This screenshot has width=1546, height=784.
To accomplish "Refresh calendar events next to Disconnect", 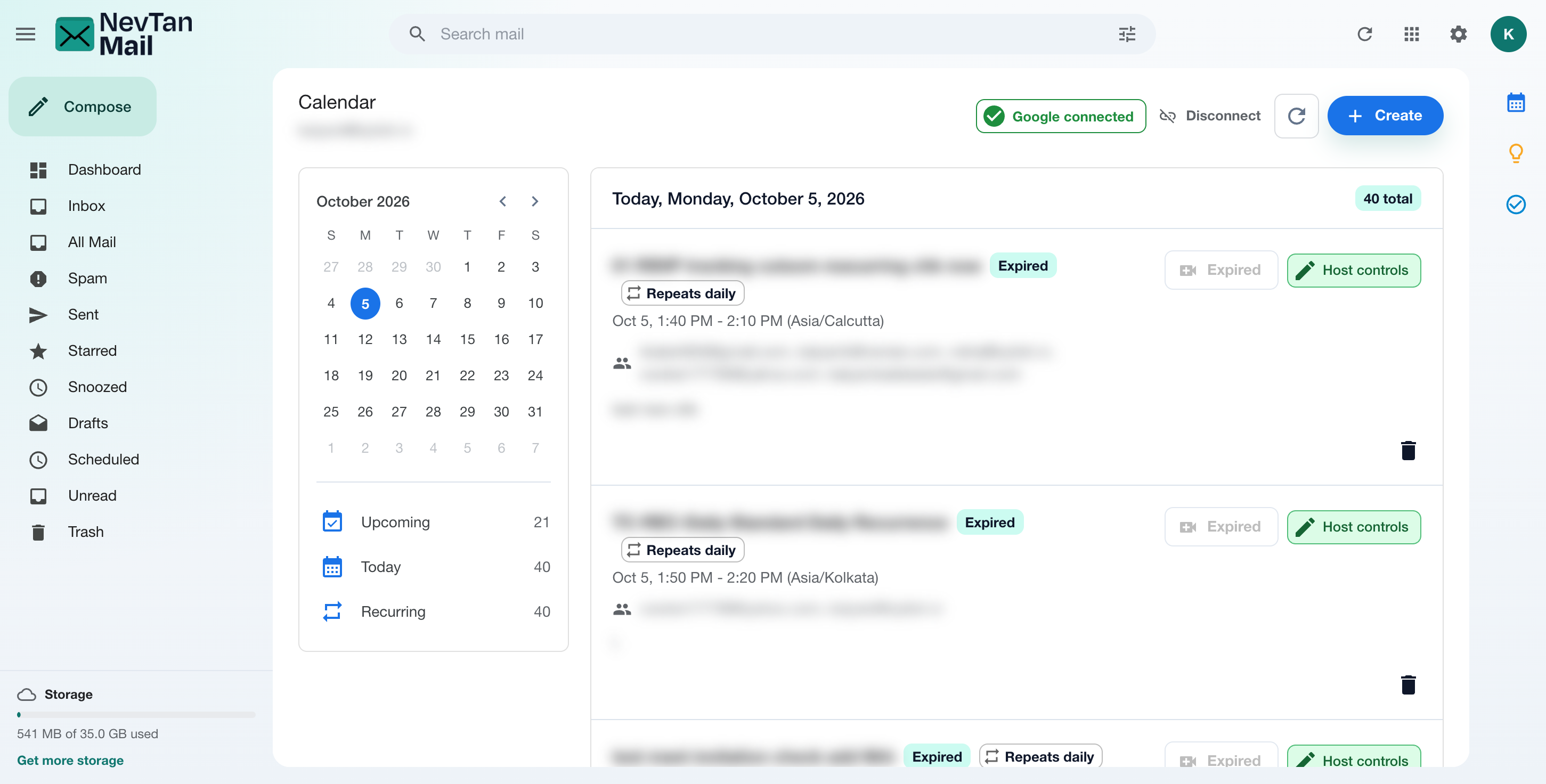I will click(x=1296, y=116).
